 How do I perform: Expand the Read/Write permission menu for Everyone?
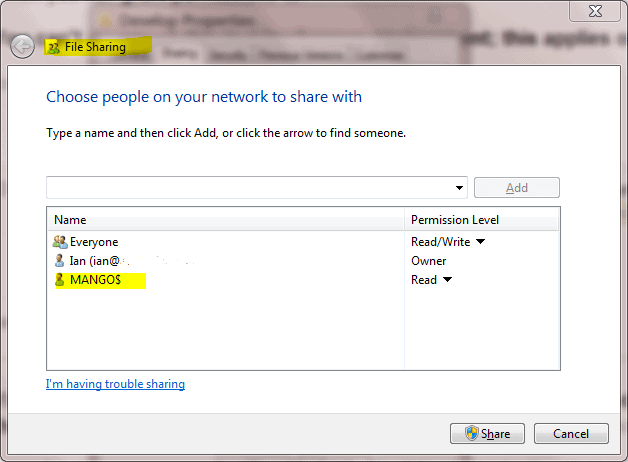[x=480, y=242]
